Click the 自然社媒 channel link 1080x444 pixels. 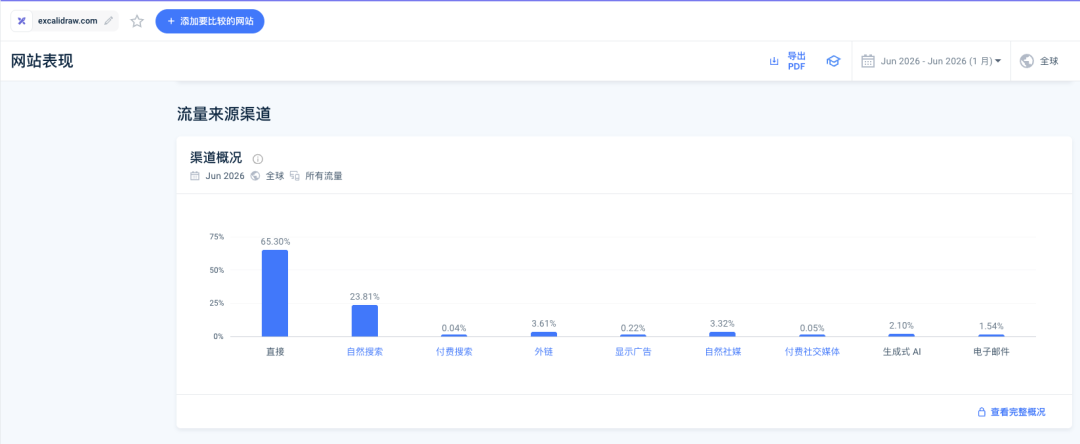(723, 352)
